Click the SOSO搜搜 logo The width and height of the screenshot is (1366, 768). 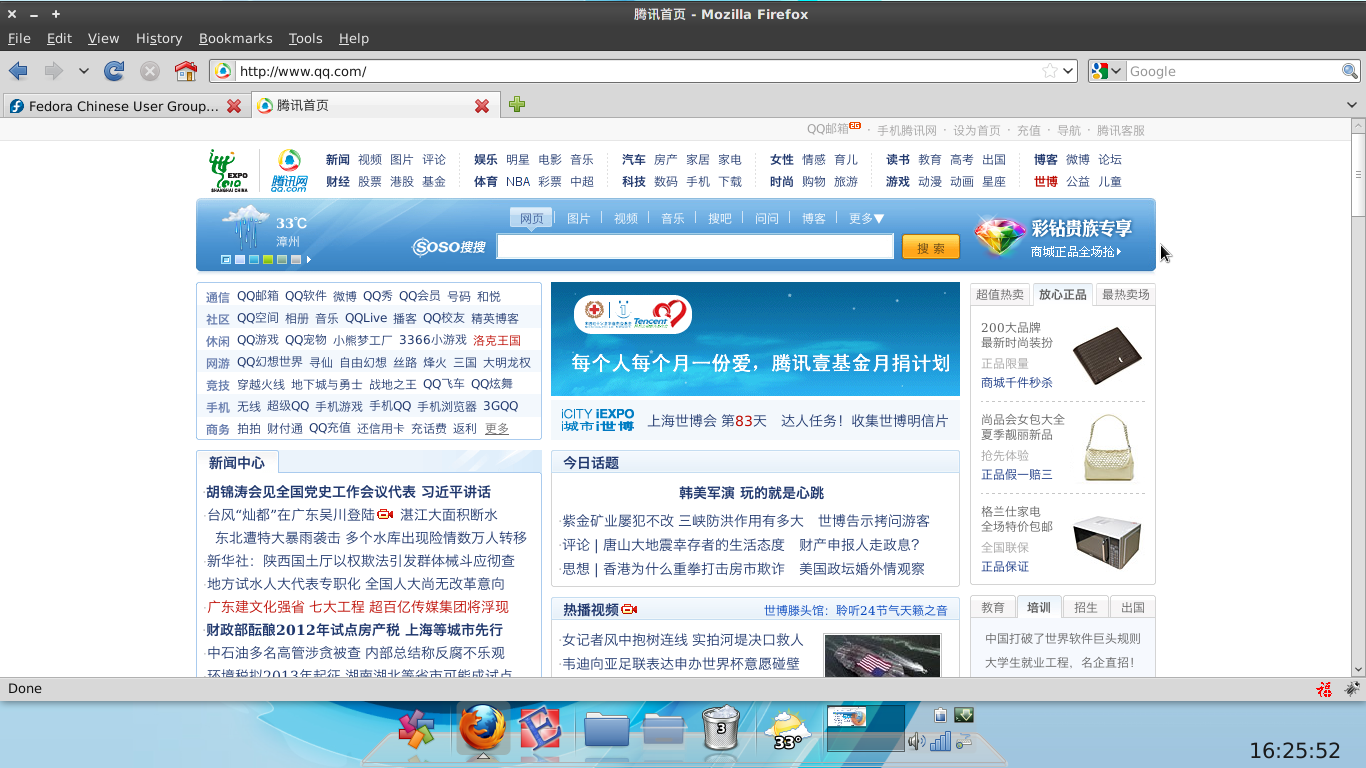(449, 246)
